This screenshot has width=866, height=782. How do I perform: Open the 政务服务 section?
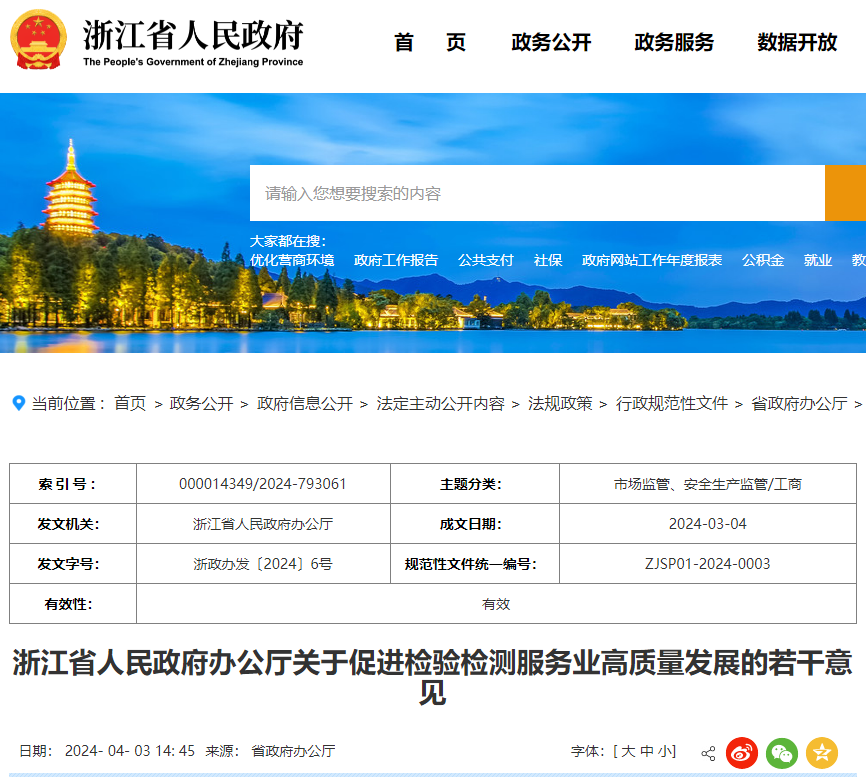pyautogui.click(x=673, y=43)
